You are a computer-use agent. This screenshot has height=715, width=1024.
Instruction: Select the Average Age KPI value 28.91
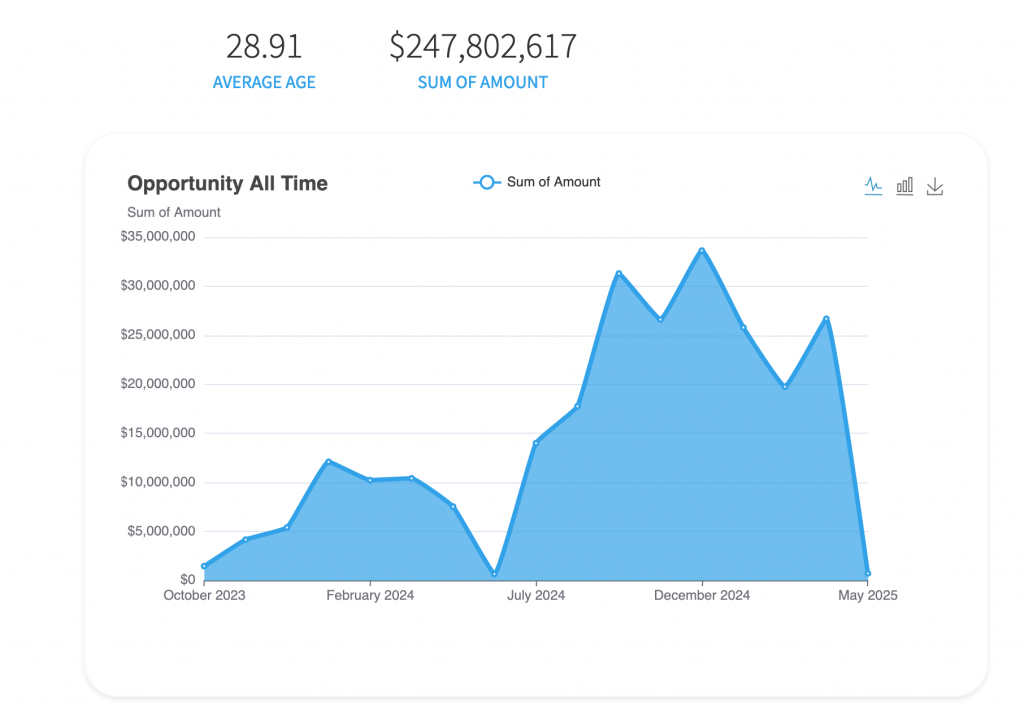[264, 45]
